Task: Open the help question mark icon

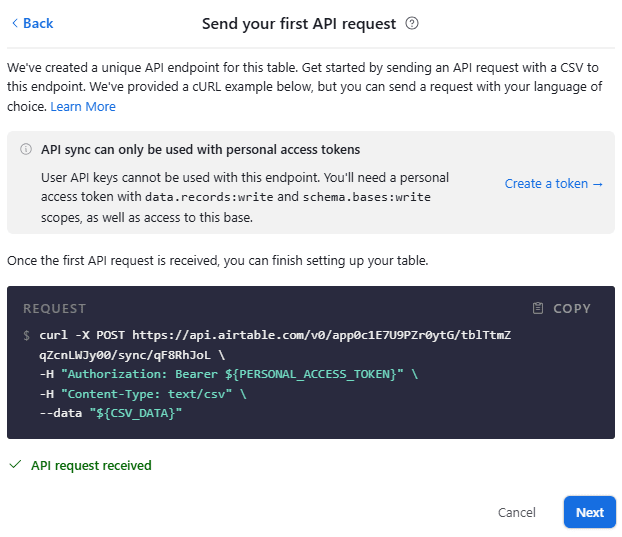Action: [412, 23]
